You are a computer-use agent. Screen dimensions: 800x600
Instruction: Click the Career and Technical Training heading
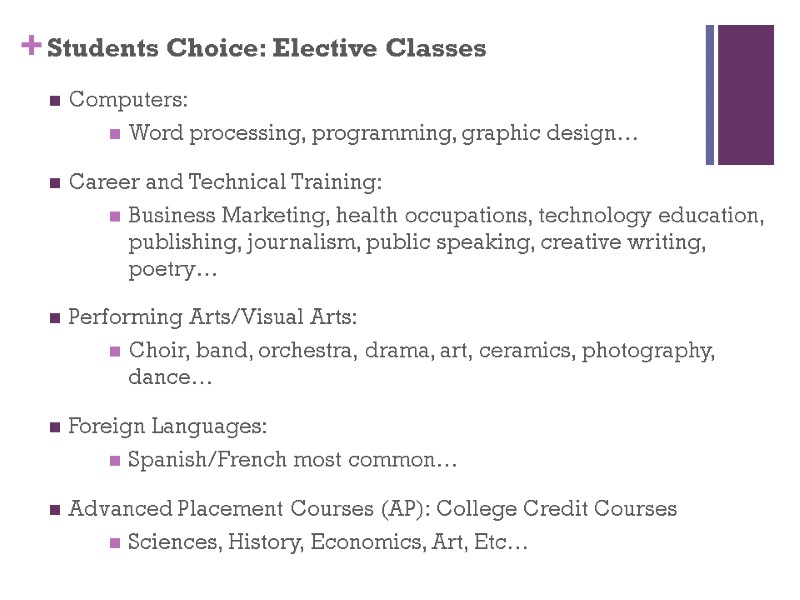[x=225, y=183]
